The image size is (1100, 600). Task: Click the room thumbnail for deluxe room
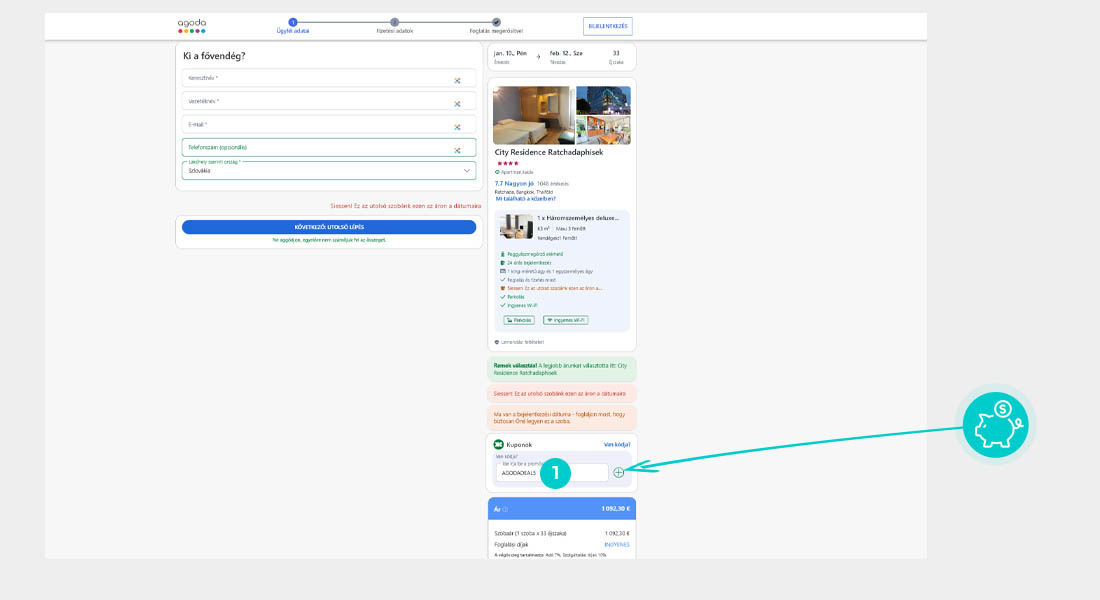pos(516,226)
